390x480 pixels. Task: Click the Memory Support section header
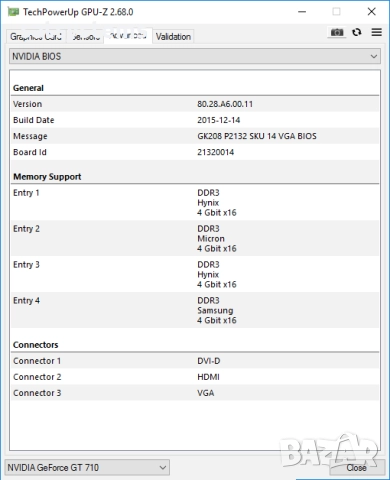pyautogui.click(x=47, y=177)
